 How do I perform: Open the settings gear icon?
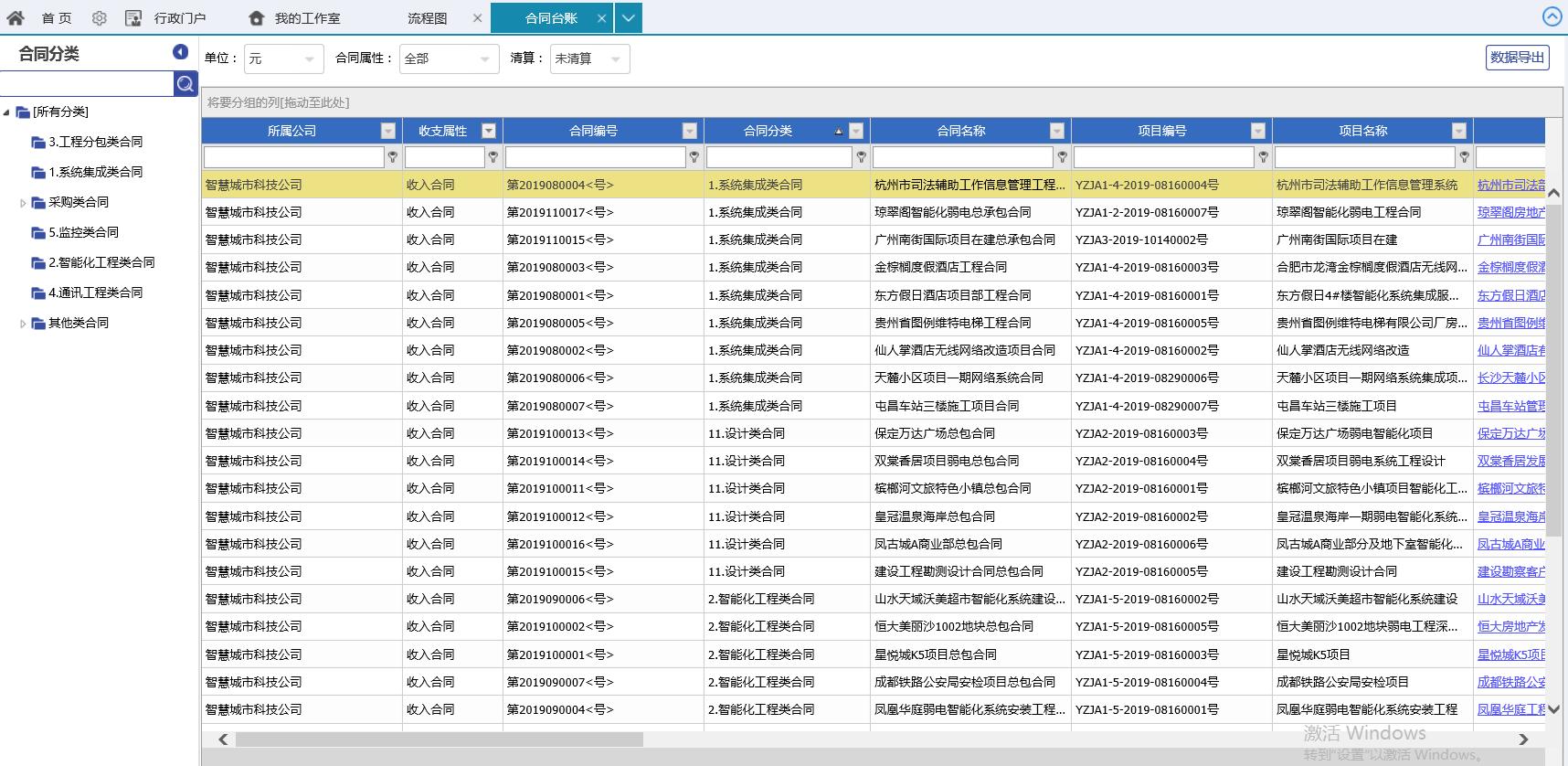100,18
